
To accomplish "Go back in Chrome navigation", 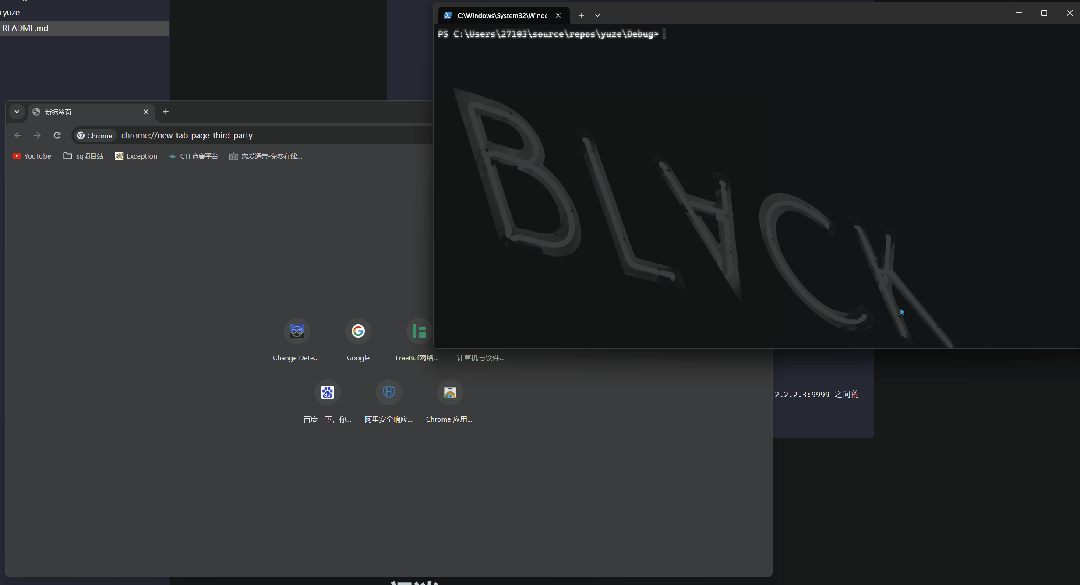I will click(x=18, y=135).
